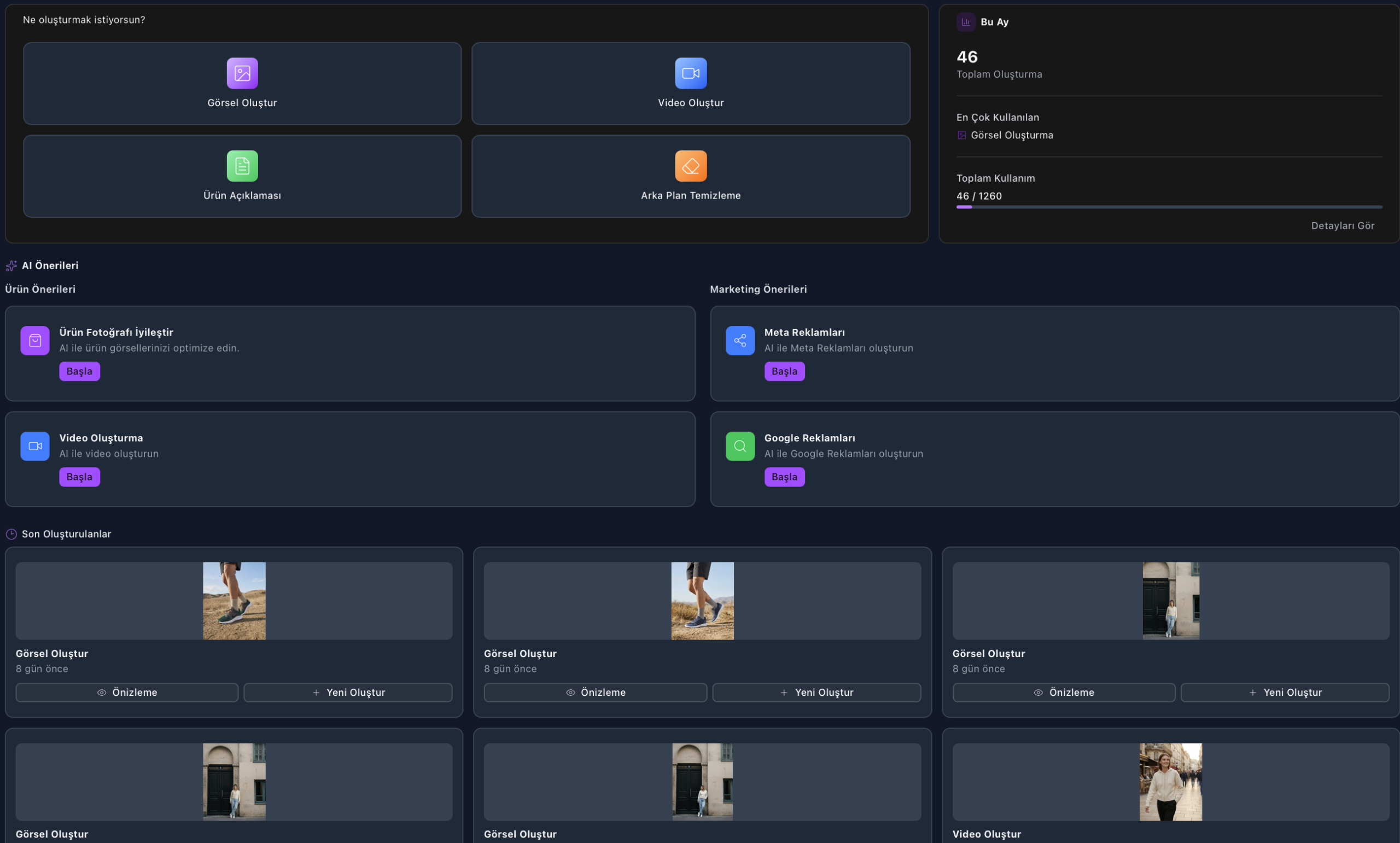Click the blue Video Oluştur camera icon
The width and height of the screenshot is (1400, 843).
[690, 73]
